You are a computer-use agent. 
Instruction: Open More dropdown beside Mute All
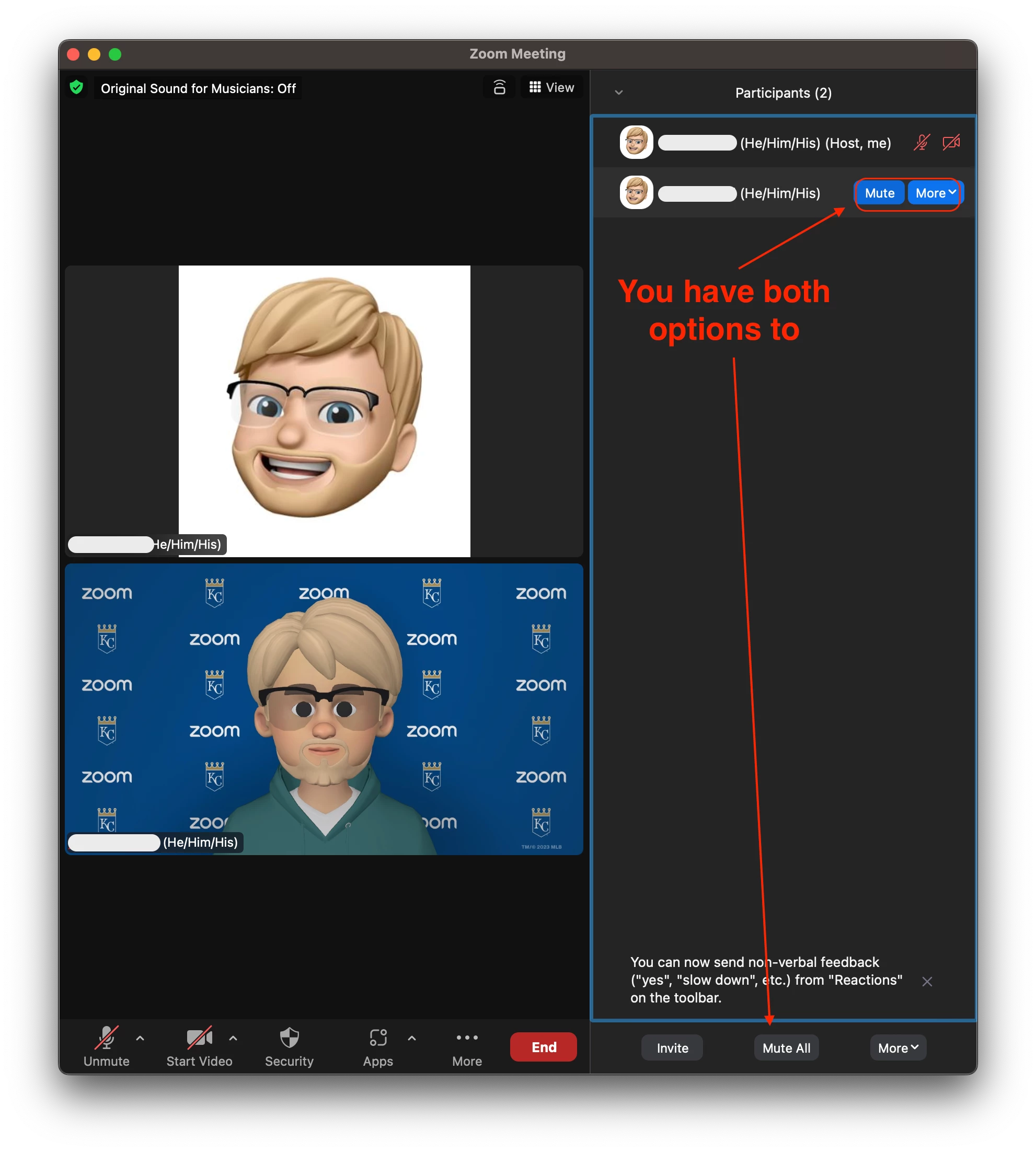point(897,1048)
